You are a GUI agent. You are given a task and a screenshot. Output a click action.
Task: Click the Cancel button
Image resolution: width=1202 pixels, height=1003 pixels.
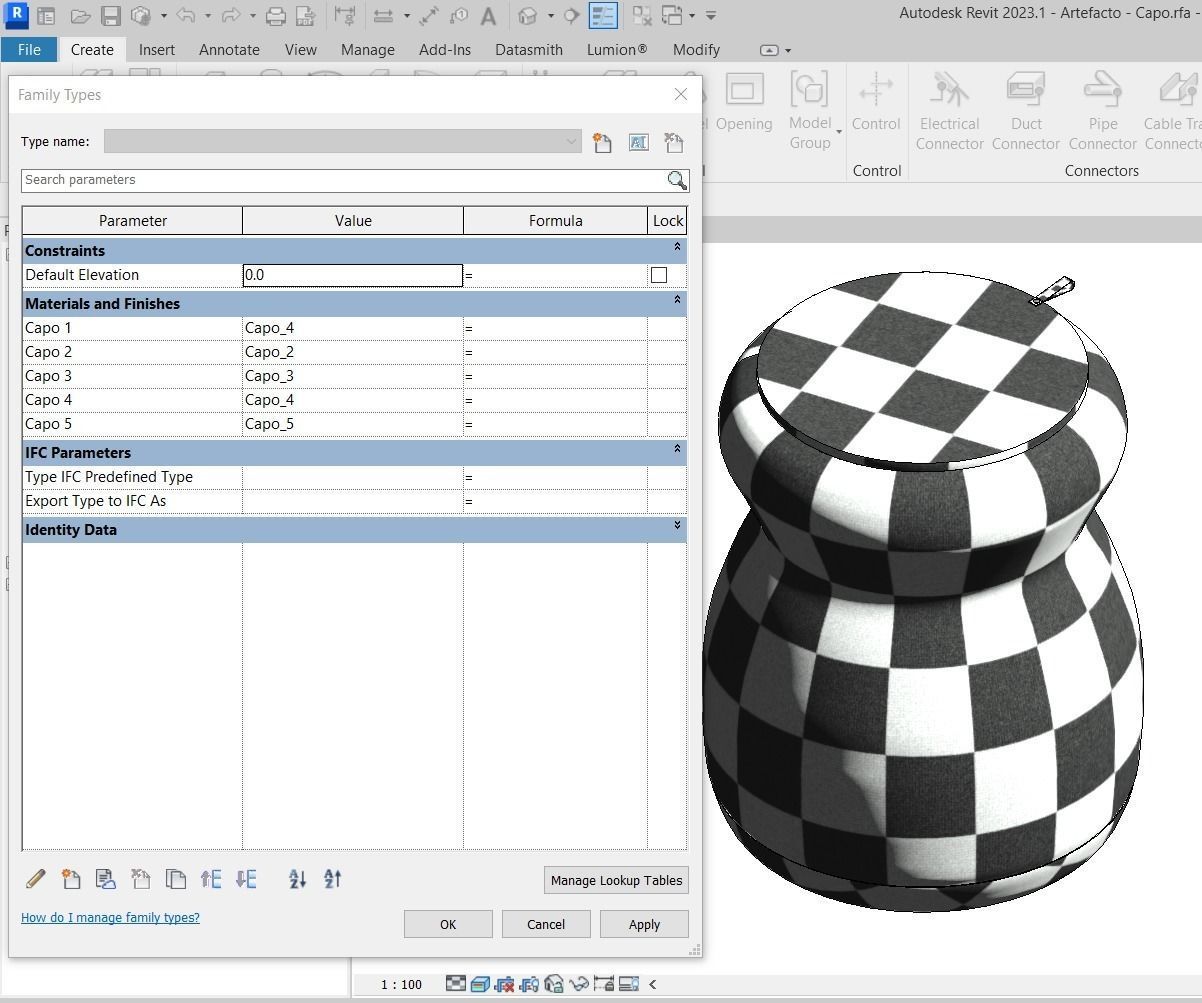546,924
